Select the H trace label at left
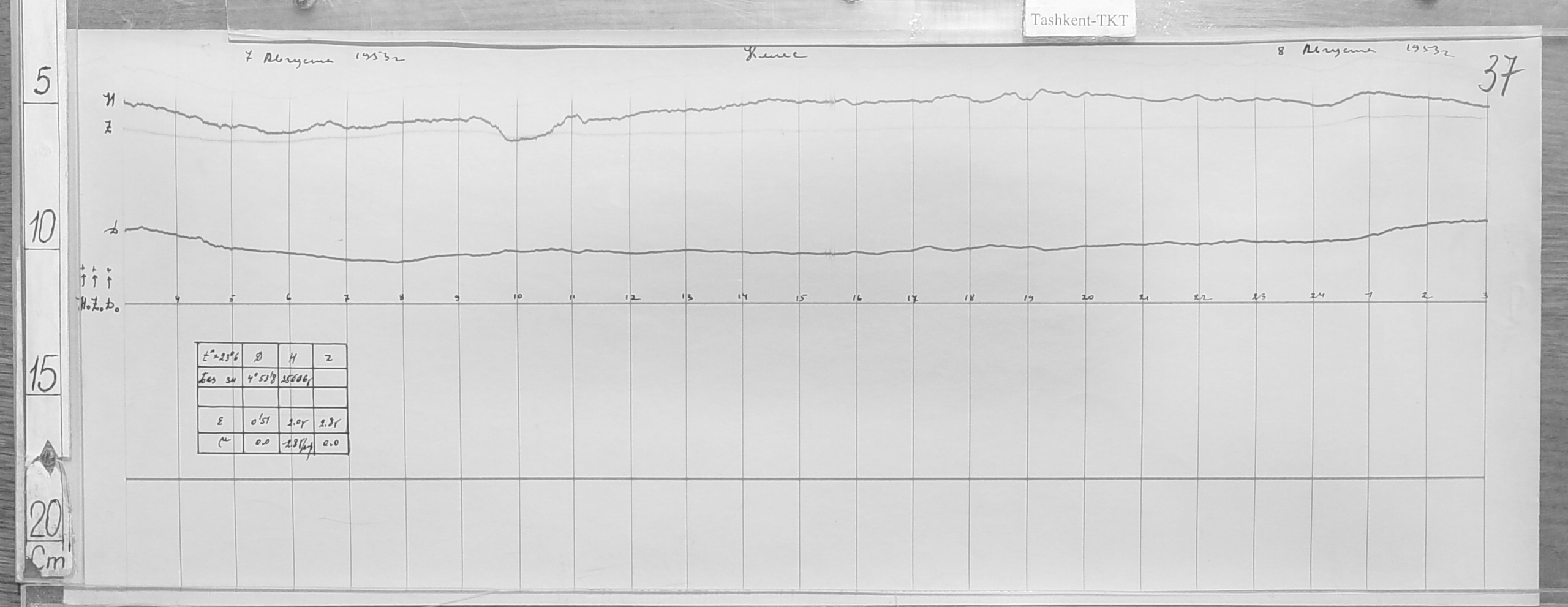The width and height of the screenshot is (1568, 607). click(111, 100)
